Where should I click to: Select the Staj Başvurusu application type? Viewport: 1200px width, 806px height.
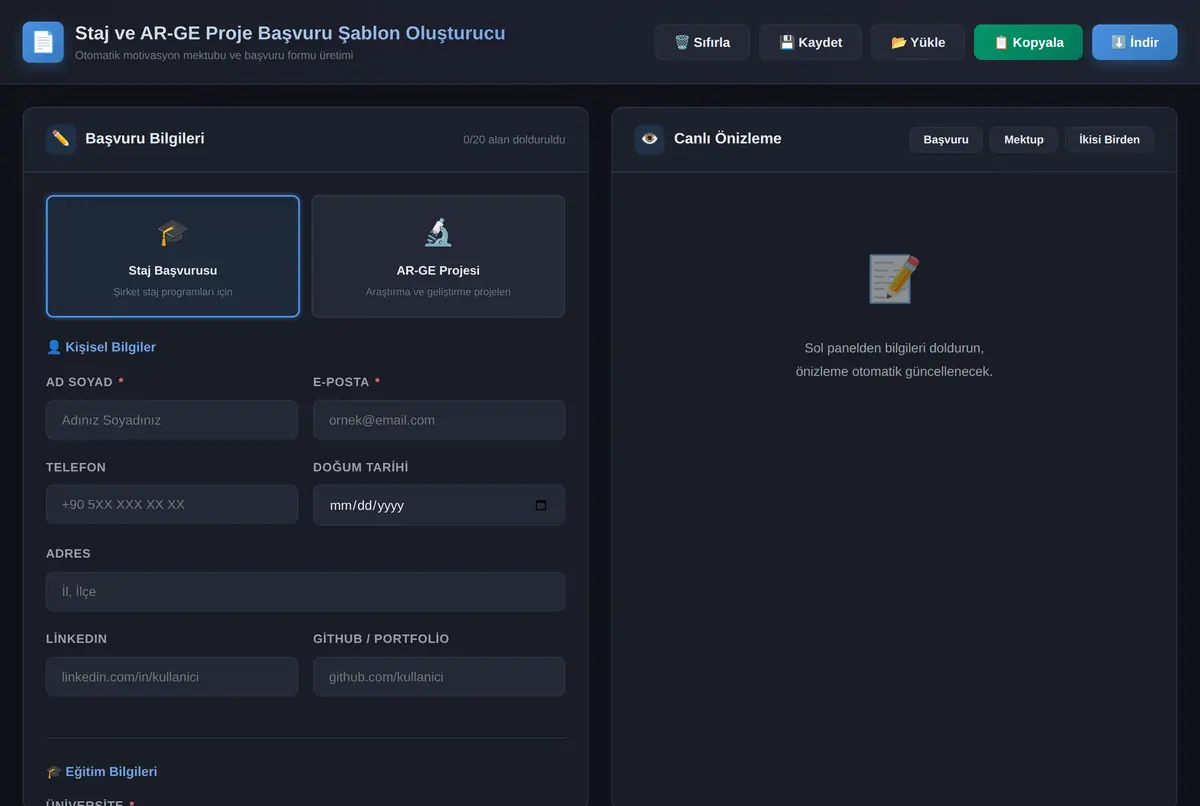[173, 256]
